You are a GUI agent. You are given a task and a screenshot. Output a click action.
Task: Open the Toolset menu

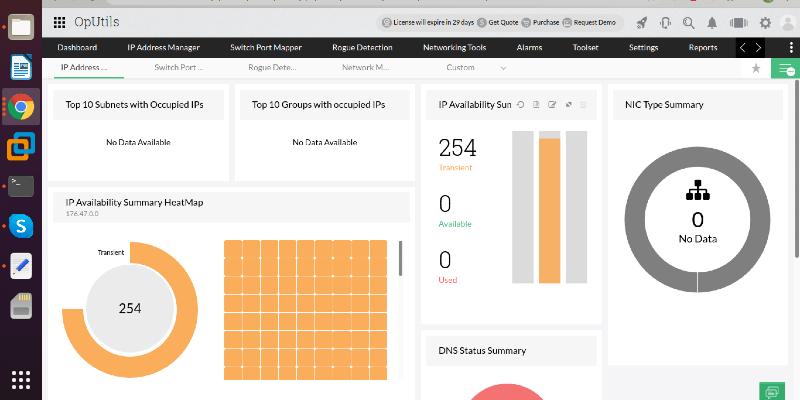[585, 48]
